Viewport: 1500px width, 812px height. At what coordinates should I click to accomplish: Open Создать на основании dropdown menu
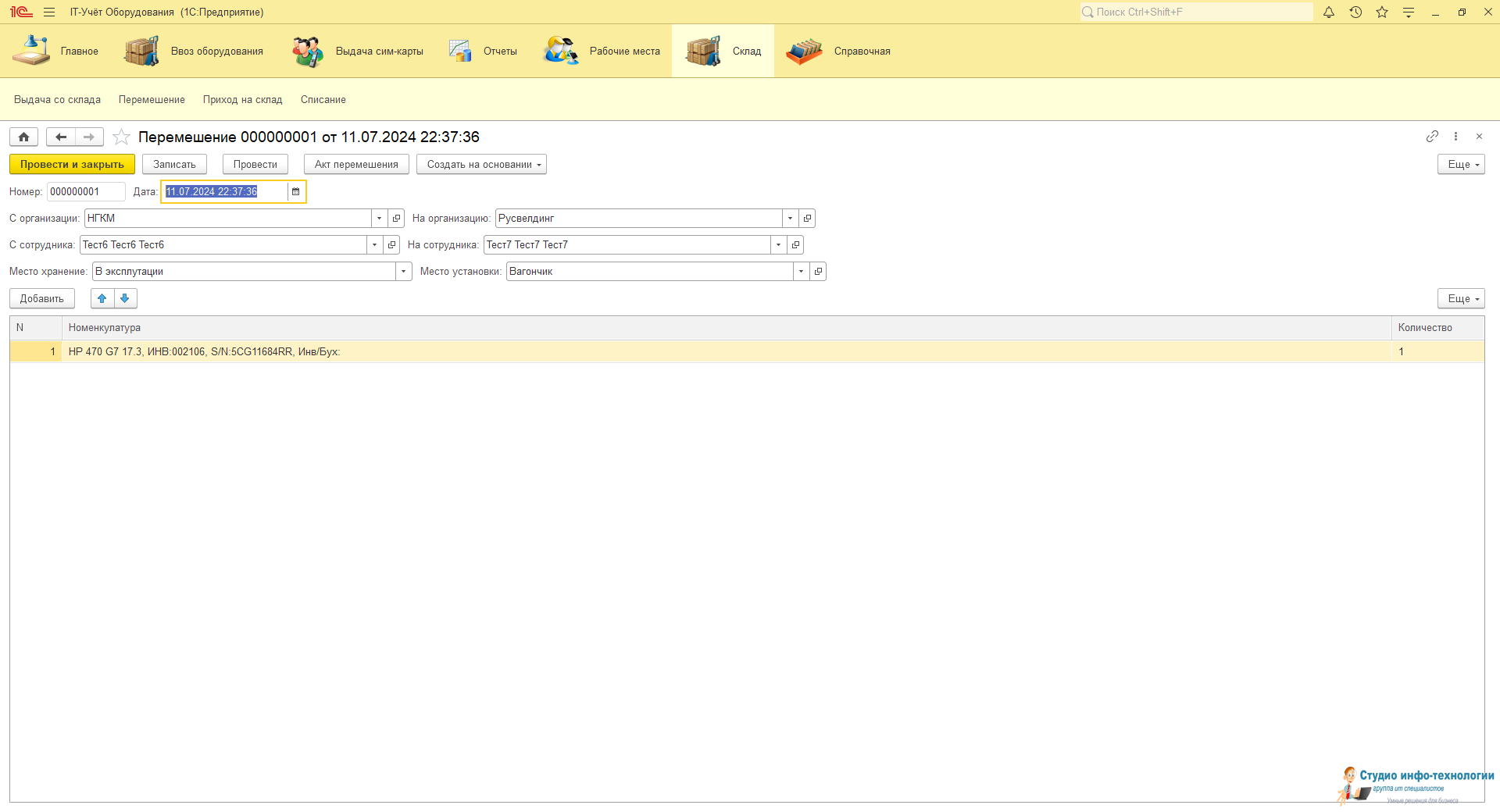coord(481,165)
